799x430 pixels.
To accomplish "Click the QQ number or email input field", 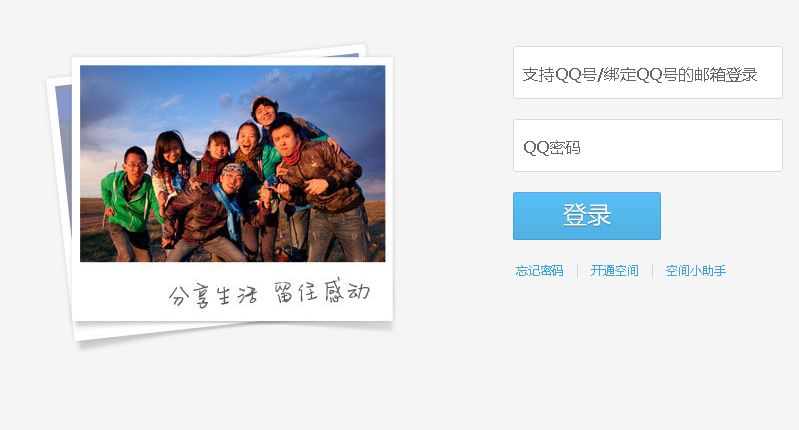I will [648, 72].
